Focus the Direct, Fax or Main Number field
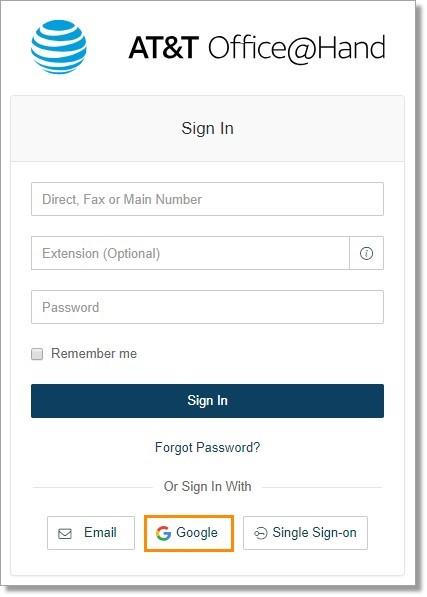The width and height of the screenshot is (427, 597). (207, 199)
